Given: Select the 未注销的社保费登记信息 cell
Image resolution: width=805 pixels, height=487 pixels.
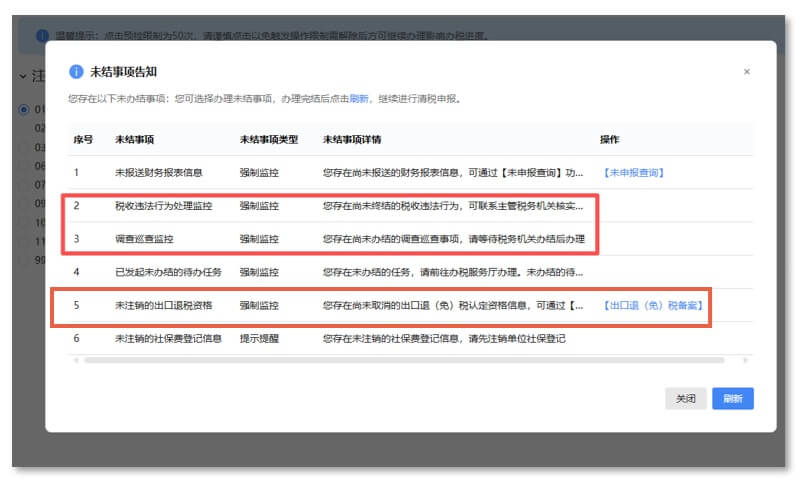Looking at the screenshot, I should point(168,338).
